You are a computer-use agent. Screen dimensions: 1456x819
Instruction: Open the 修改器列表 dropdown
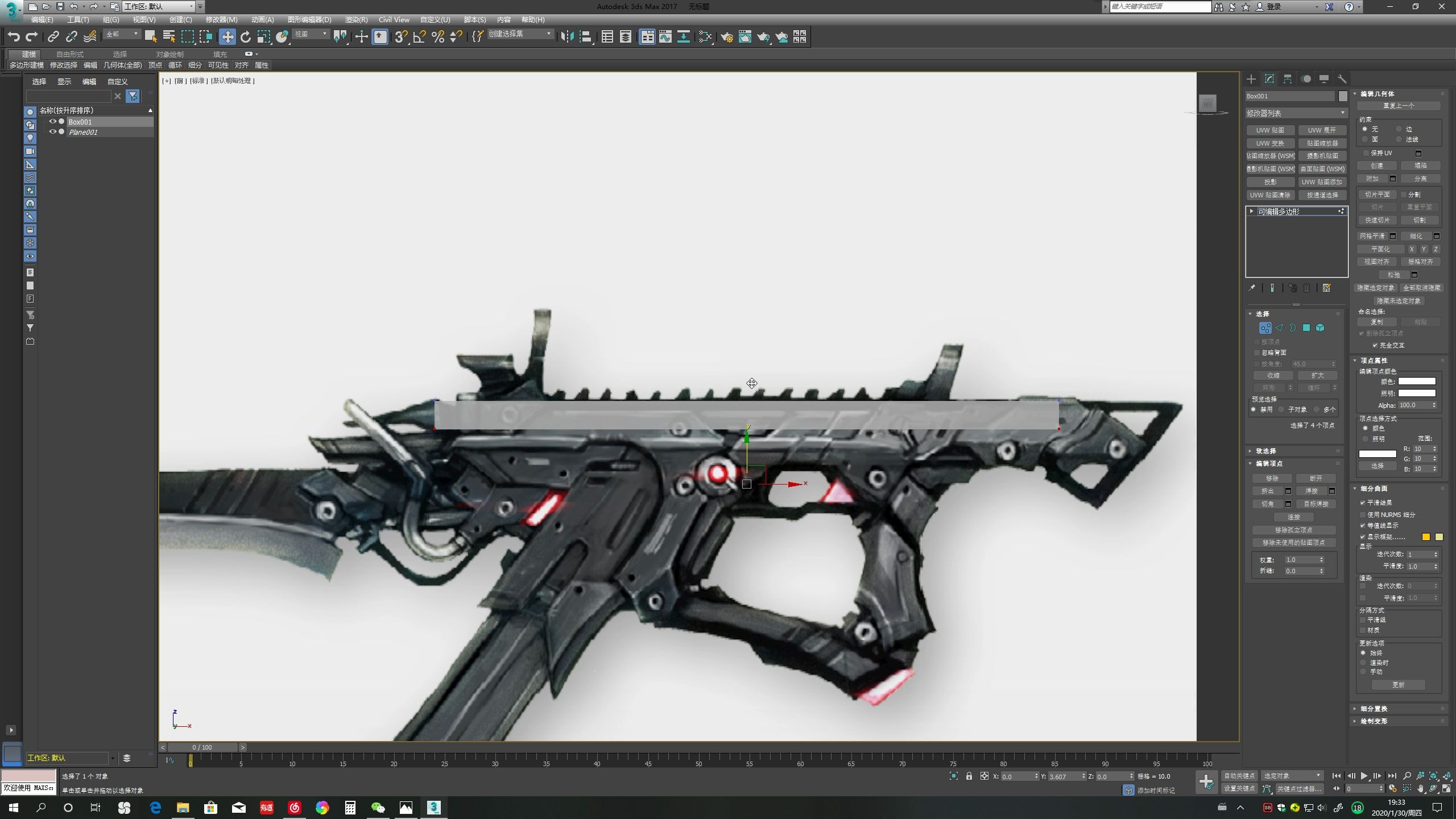1296,113
